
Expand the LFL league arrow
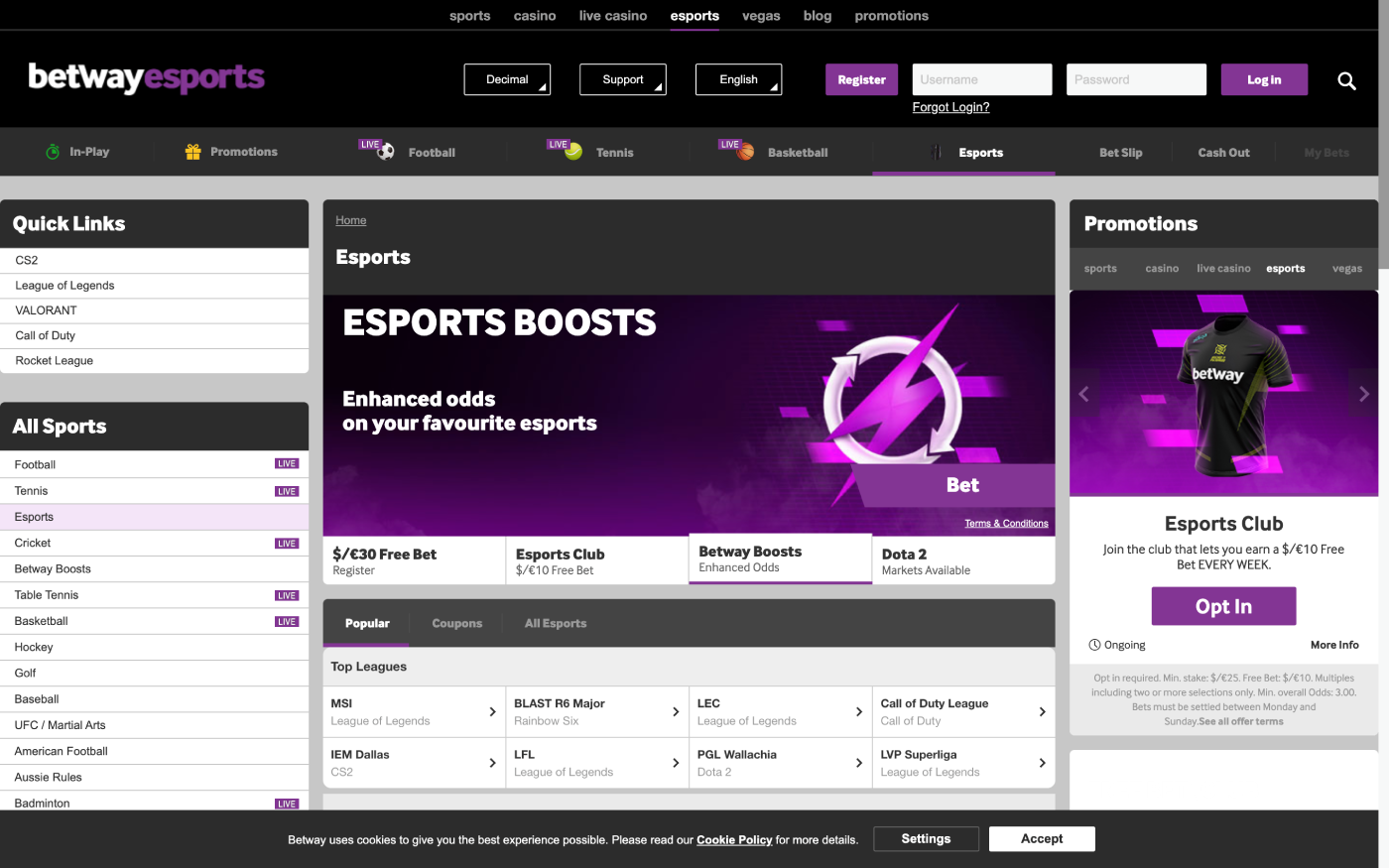(x=676, y=763)
